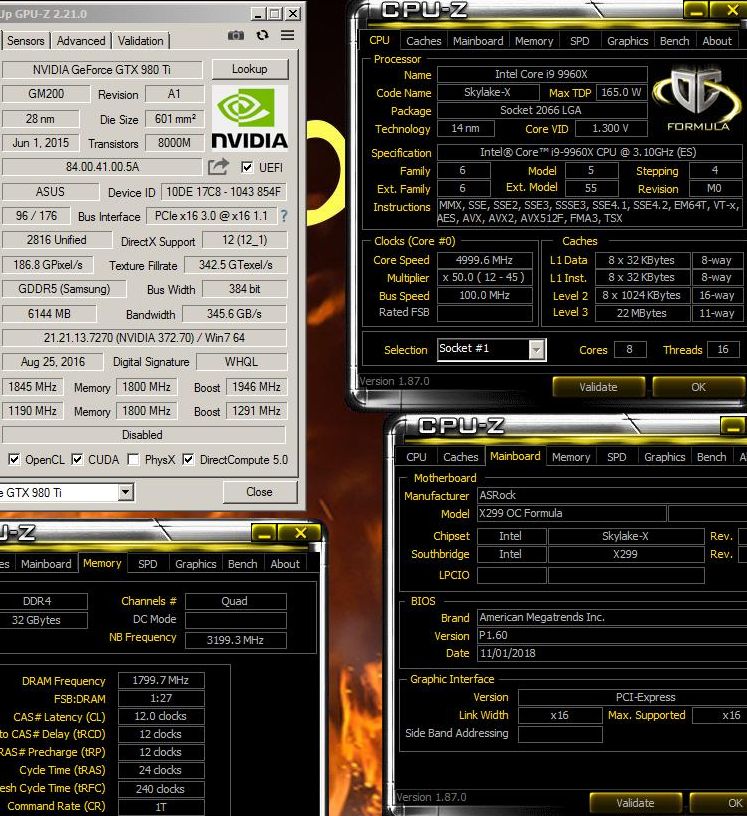Toggle the CUDA checkbox
Screen dimensions: 747x816
pyautogui.click(x=77, y=460)
